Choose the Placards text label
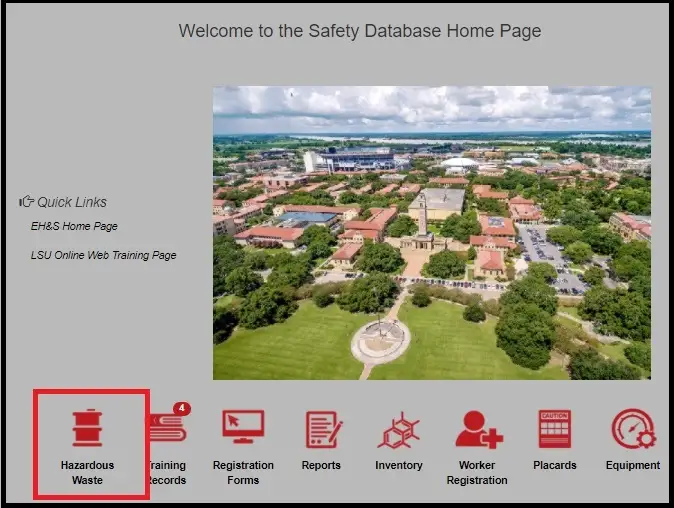674x508 pixels. 554,466
